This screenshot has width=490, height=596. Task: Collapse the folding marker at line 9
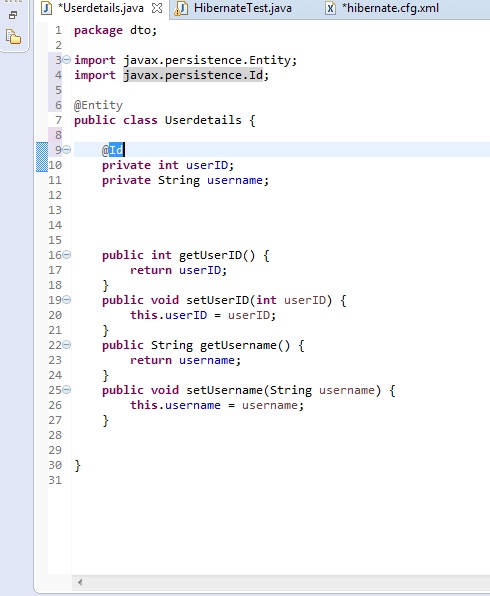(x=67, y=149)
